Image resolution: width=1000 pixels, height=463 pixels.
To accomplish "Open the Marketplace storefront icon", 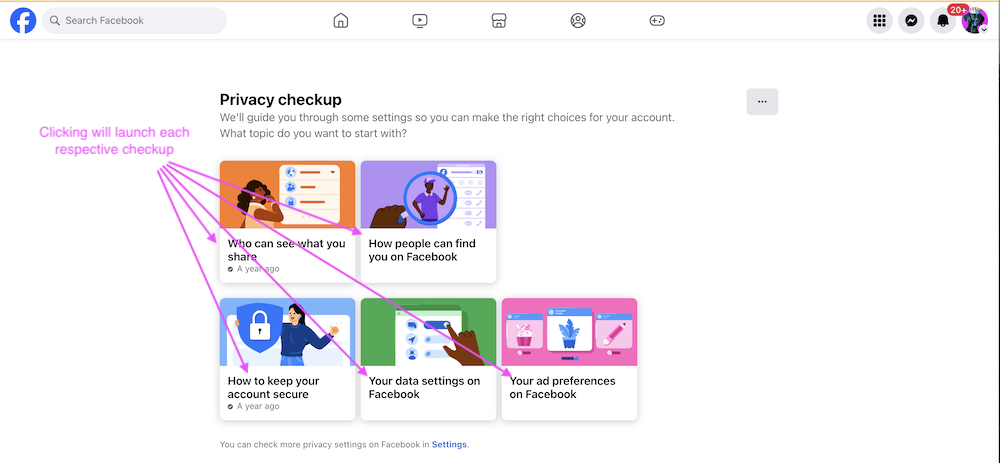I will (499, 20).
